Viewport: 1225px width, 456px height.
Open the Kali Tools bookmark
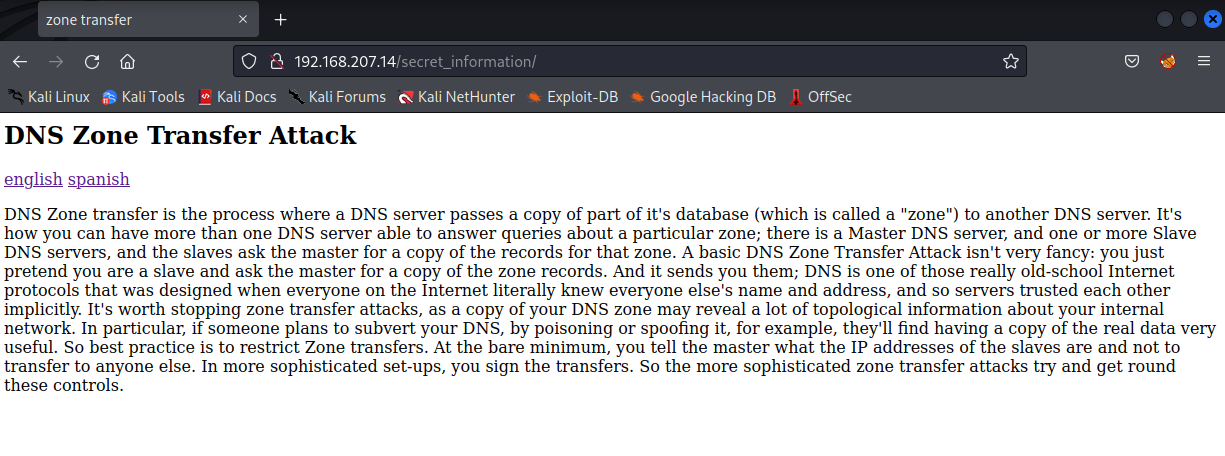[x=143, y=97]
